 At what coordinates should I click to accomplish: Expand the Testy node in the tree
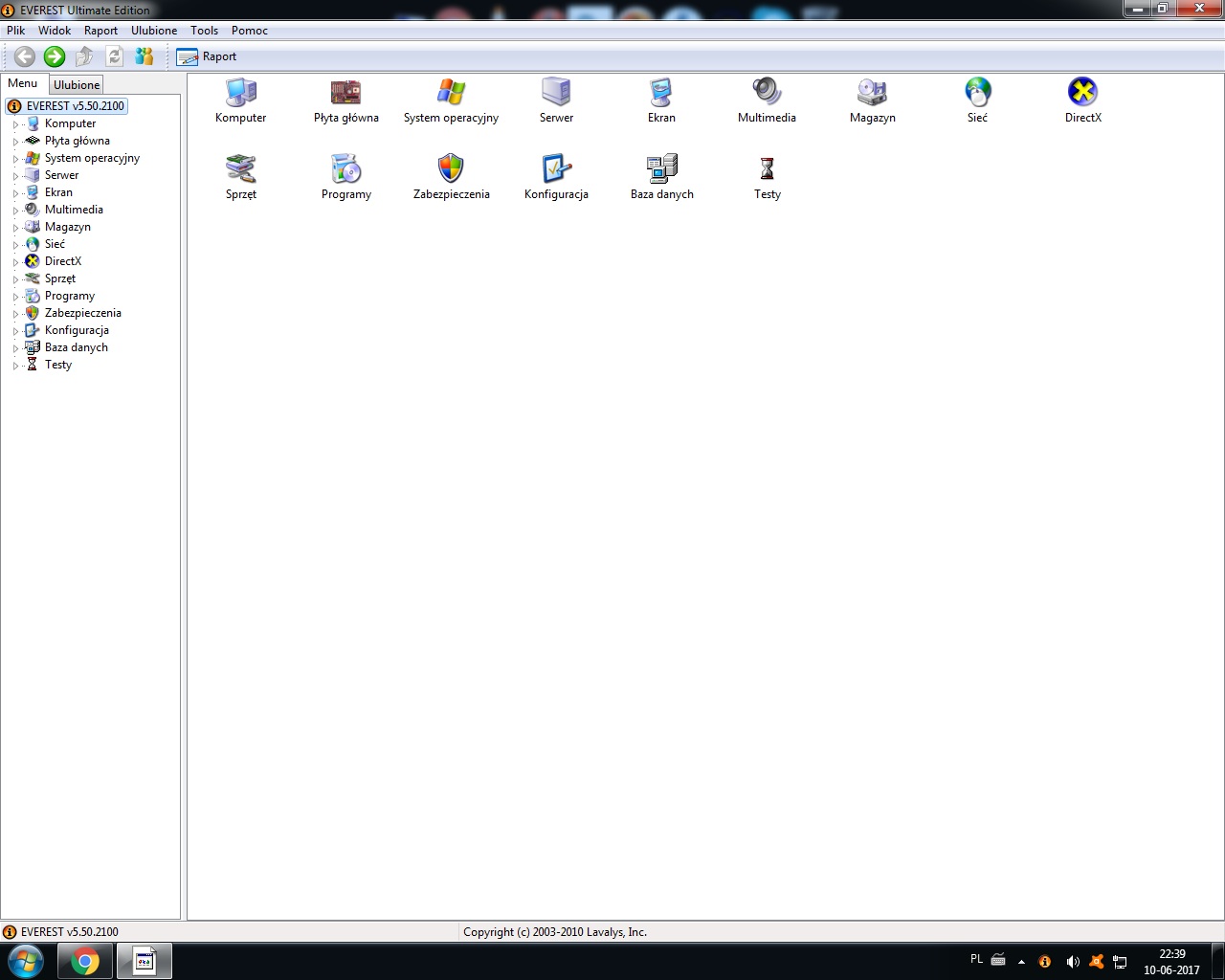15,366
